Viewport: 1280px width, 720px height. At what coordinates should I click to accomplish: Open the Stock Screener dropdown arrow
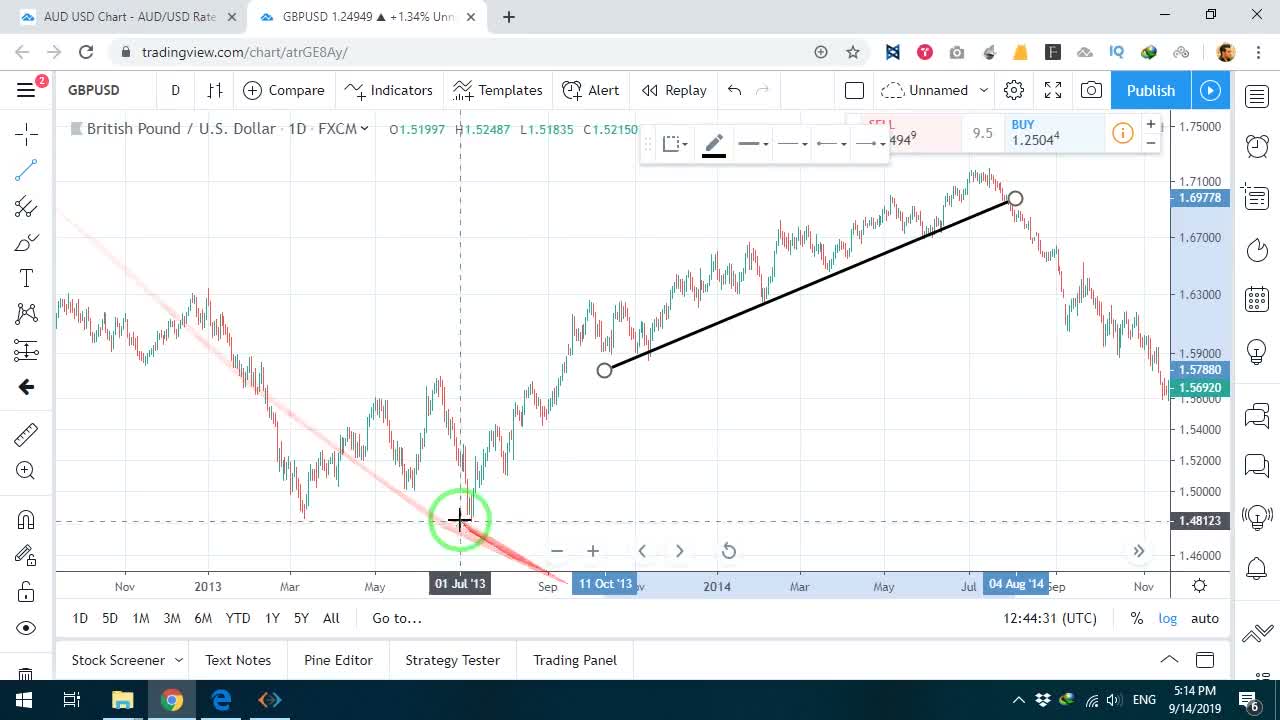click(179, 660)
